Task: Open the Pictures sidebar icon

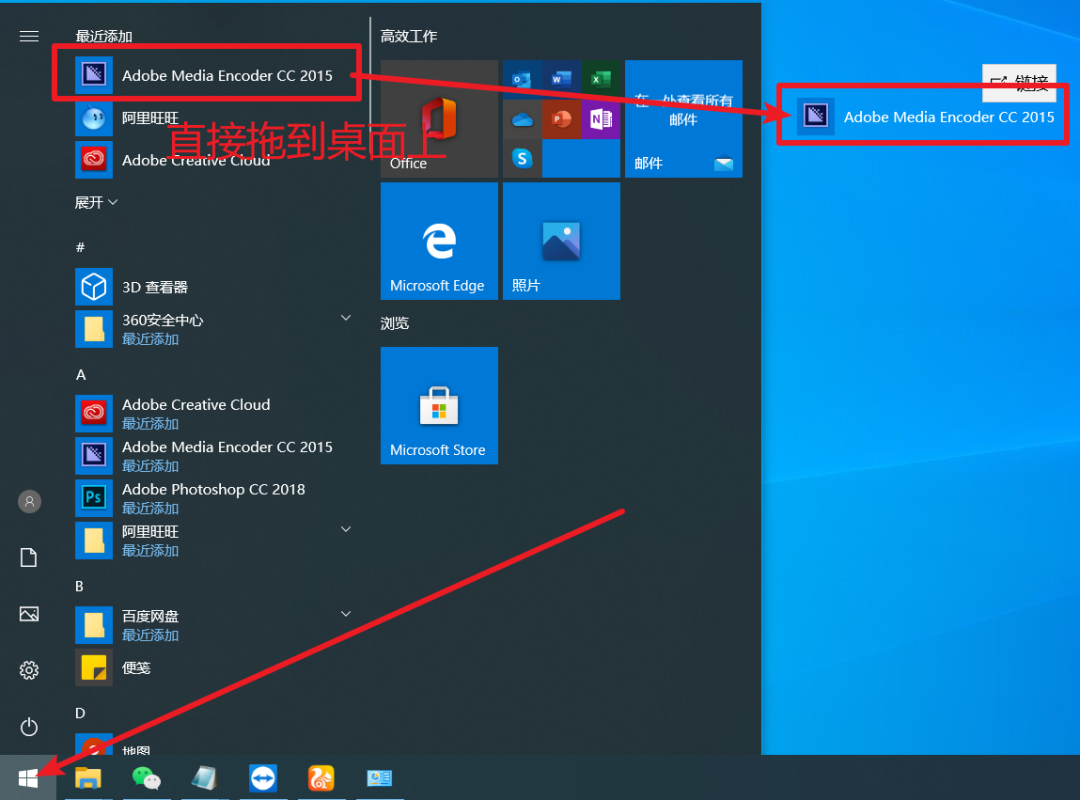Action: [x=29, y=614]
